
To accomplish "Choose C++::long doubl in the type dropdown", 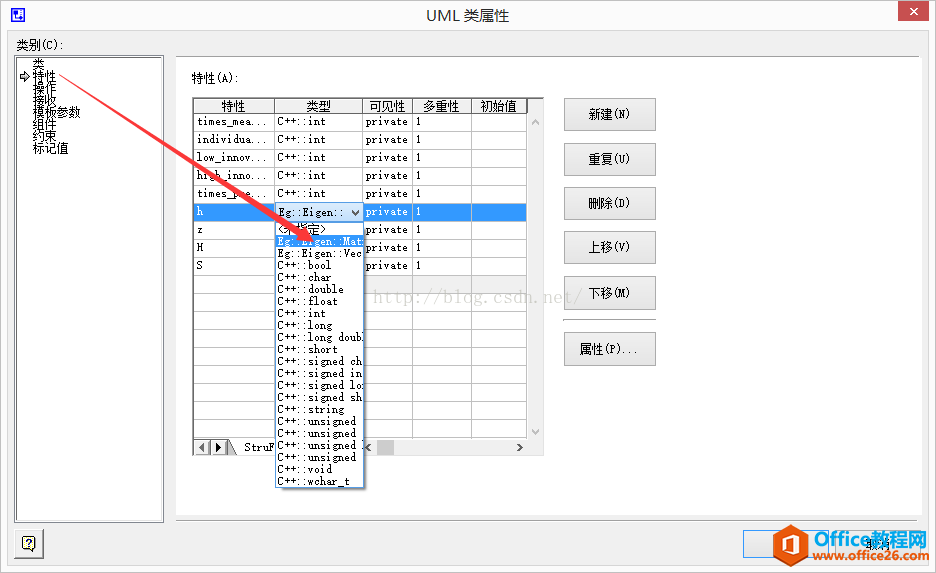I will point(319,337).
